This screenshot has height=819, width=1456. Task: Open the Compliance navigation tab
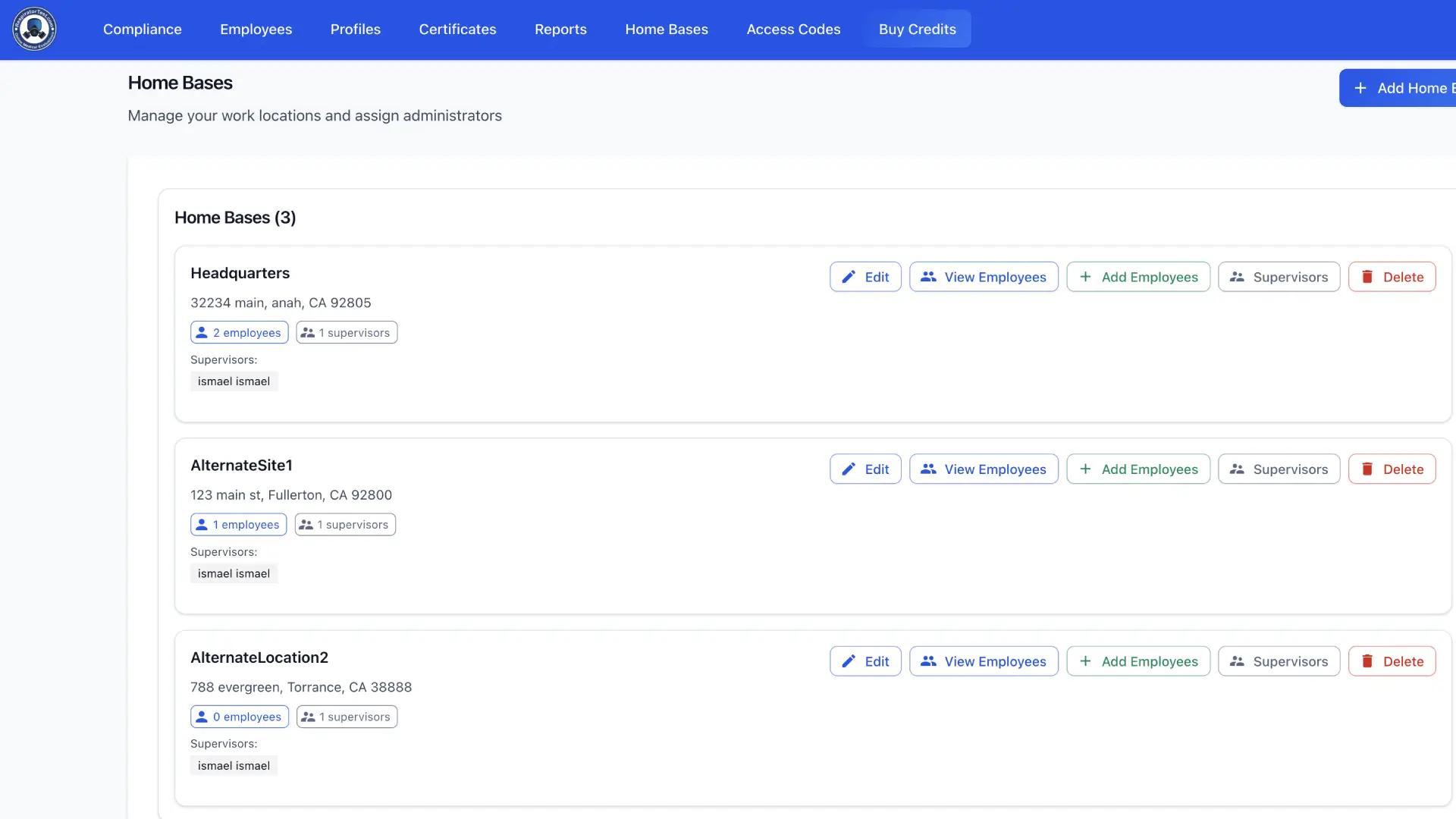[142, 29]
